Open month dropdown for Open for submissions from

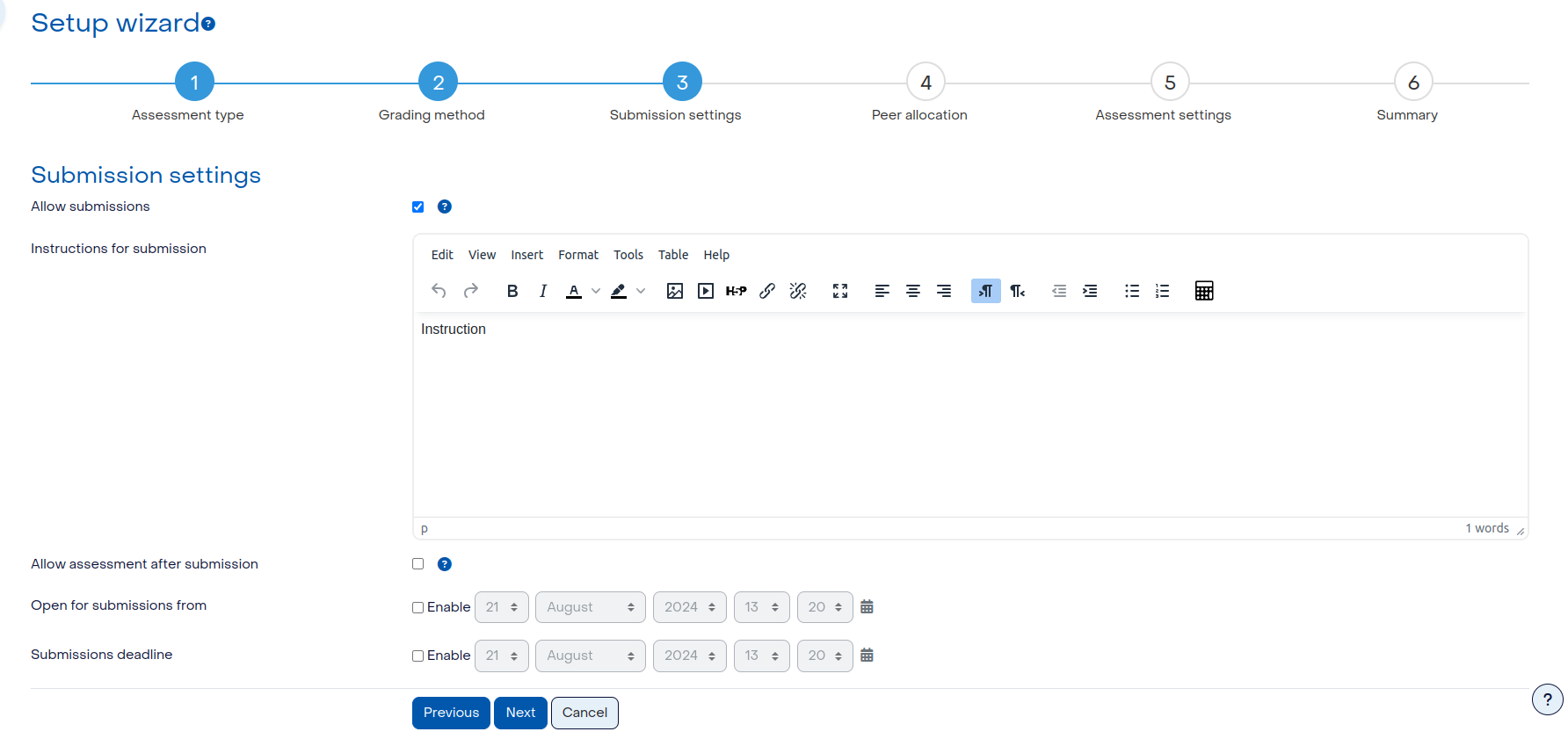(591, 607)
